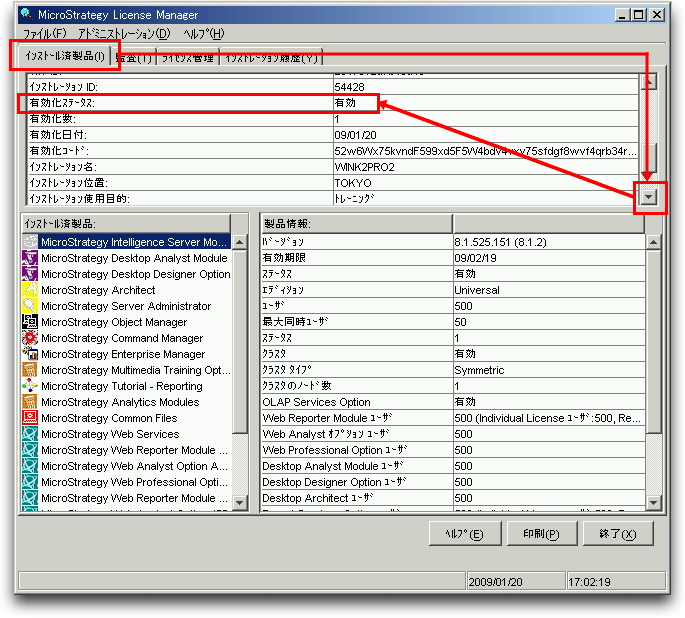Select MicroStrategy Desktop Analyst Module row

(126, 258)
